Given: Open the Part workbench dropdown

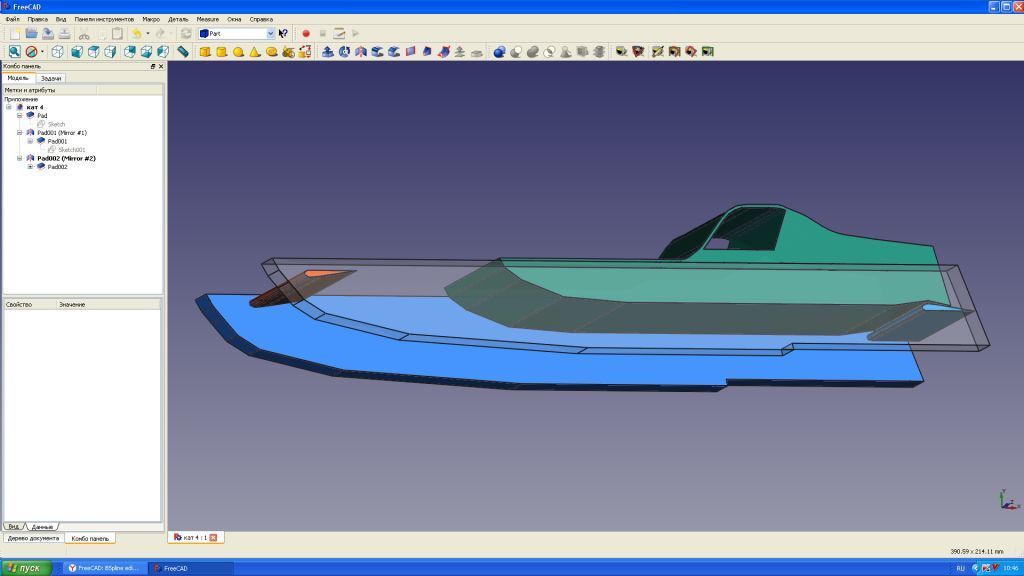Looking at the screenshot, I should coord(270,33).
